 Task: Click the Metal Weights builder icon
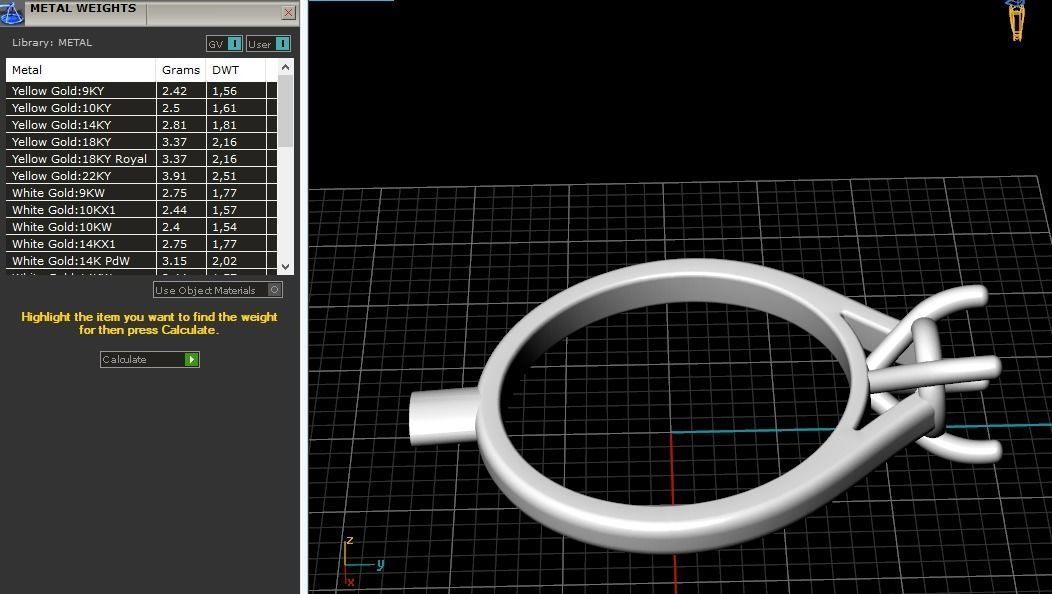(x=11, y=12)
